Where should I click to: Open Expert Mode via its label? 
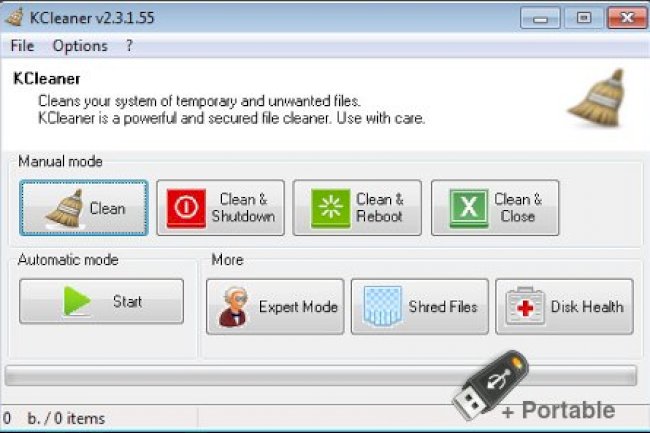pos(298,307)
